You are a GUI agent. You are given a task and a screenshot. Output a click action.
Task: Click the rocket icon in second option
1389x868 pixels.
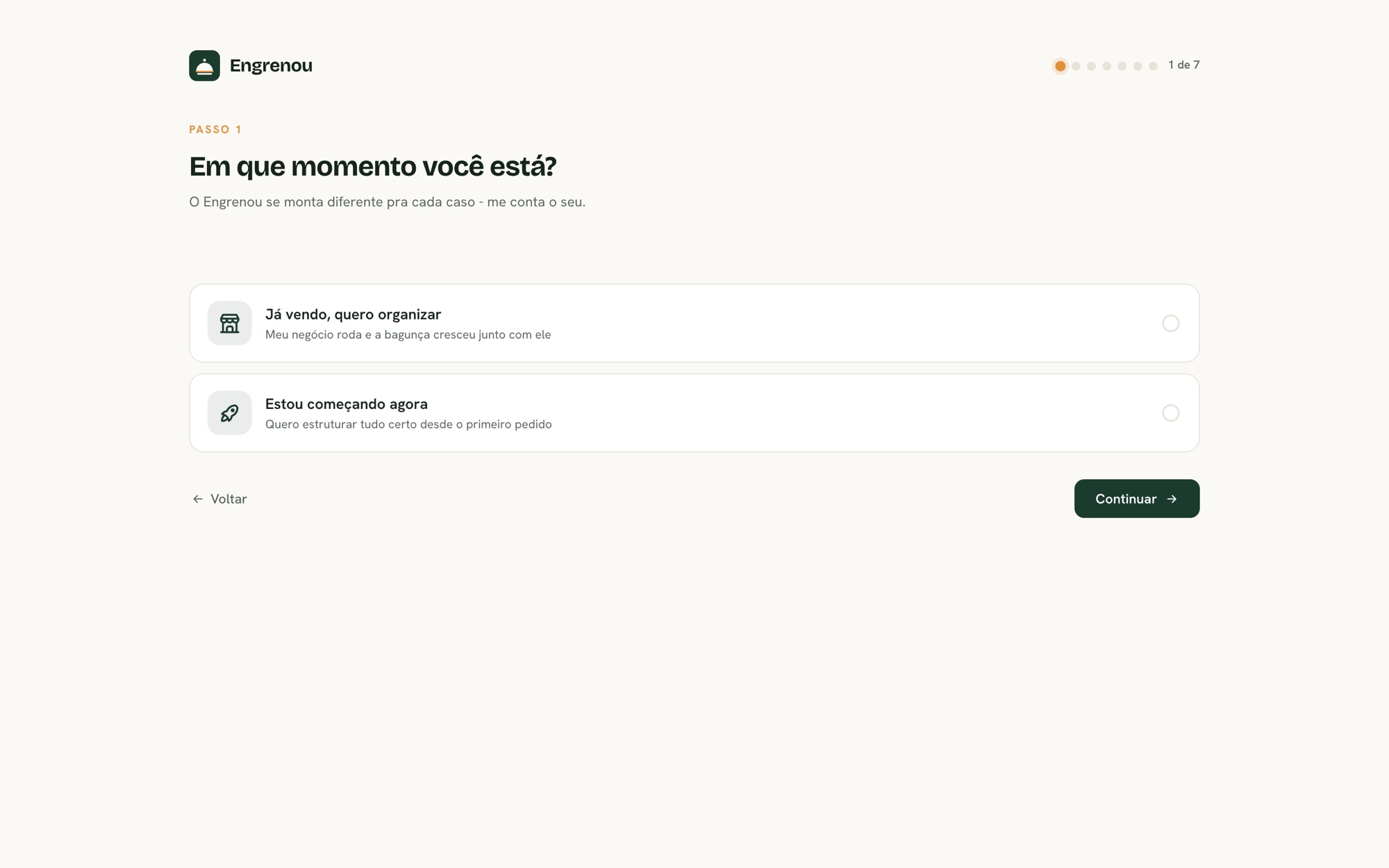pyautogui.click(x=229, y=412)
